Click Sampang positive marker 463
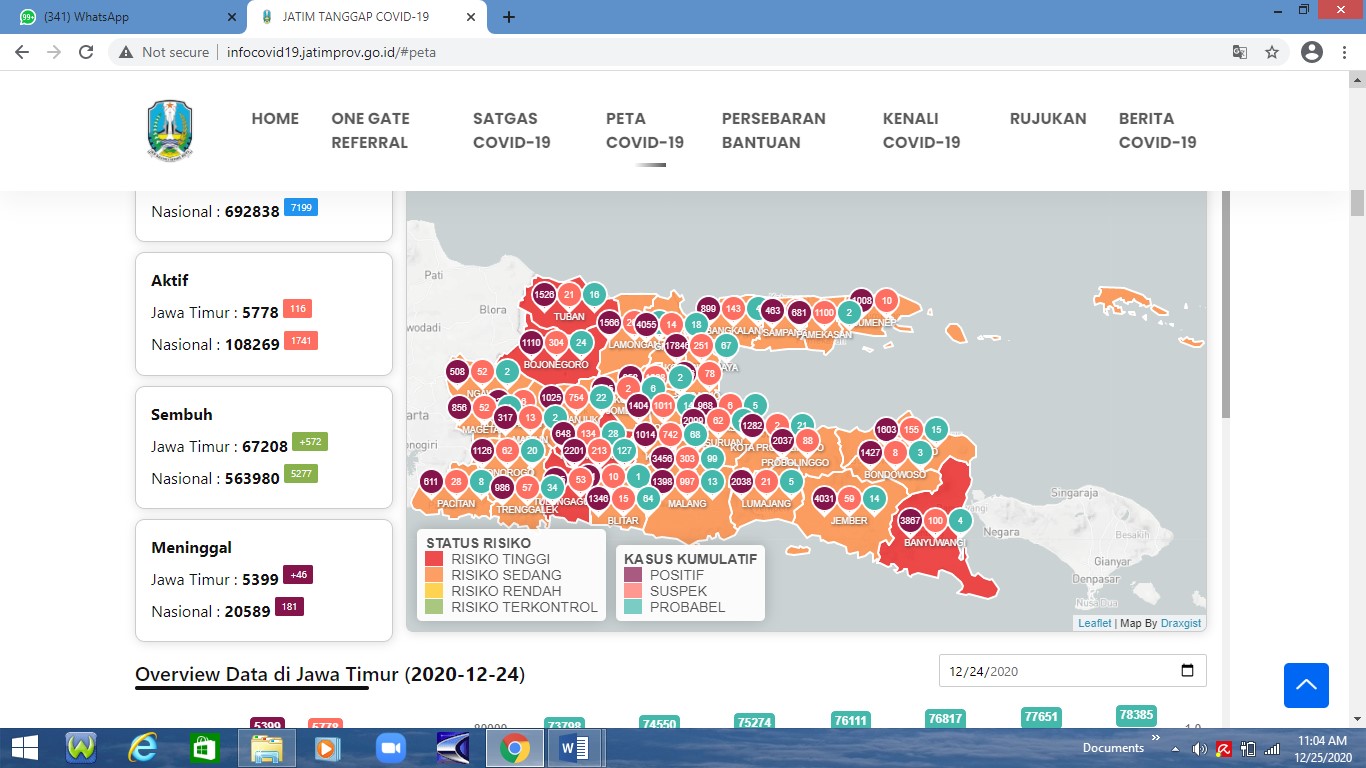Viewport: 1366px width, 768px height. click(x=772, y=310)
